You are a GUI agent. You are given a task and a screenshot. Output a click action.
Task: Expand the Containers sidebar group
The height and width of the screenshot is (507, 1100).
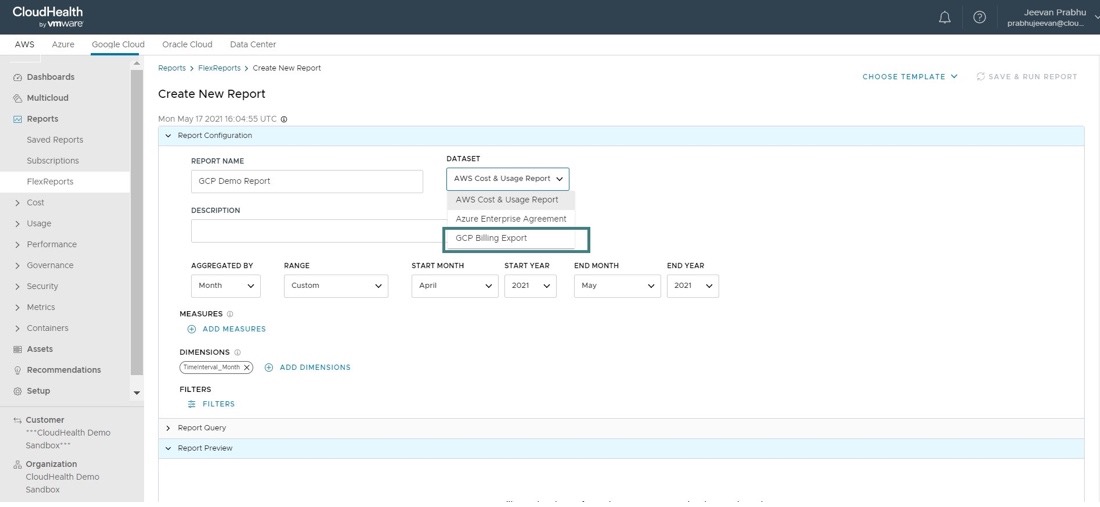point(18,328)
